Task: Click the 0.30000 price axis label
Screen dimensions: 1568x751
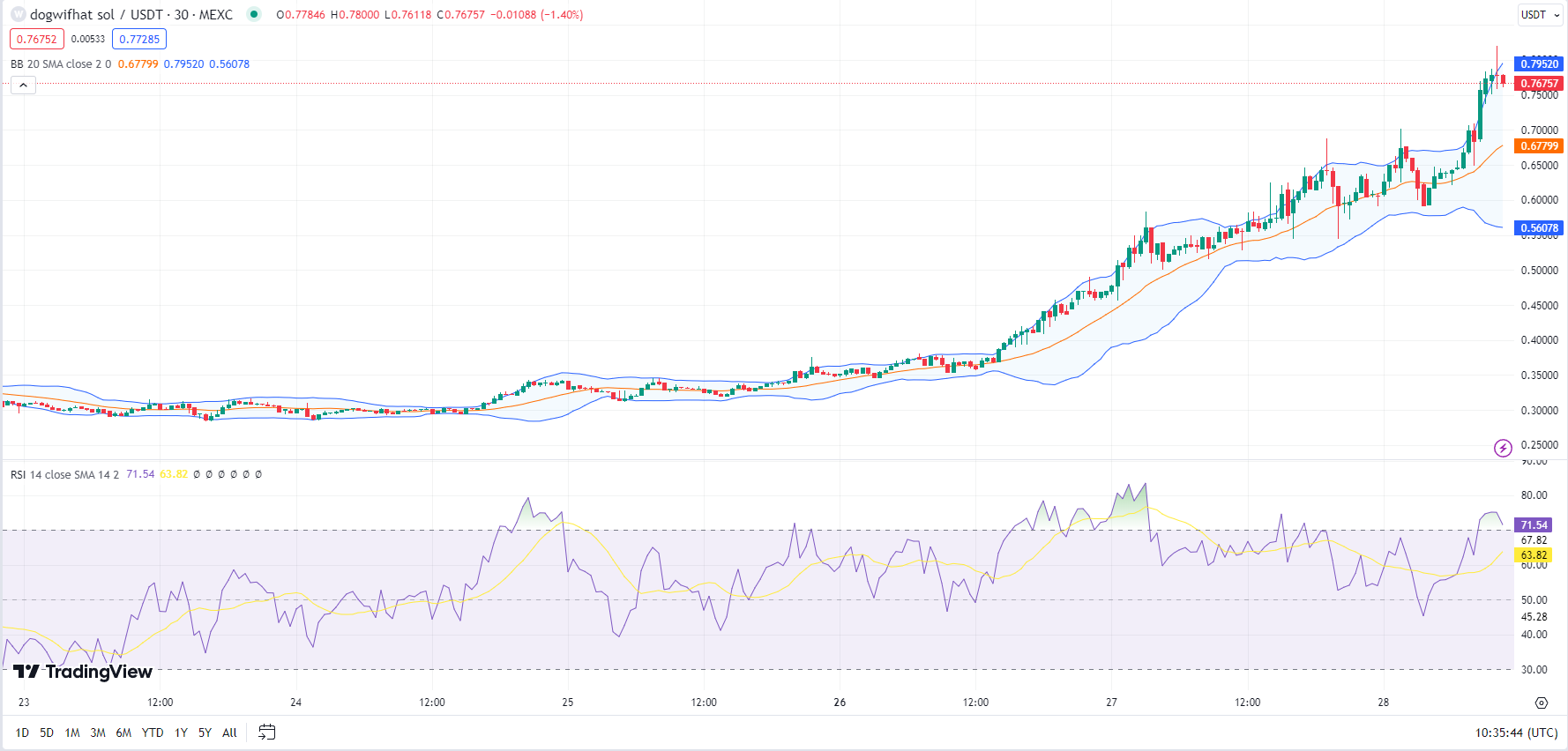Action: tap(1539, 411)
